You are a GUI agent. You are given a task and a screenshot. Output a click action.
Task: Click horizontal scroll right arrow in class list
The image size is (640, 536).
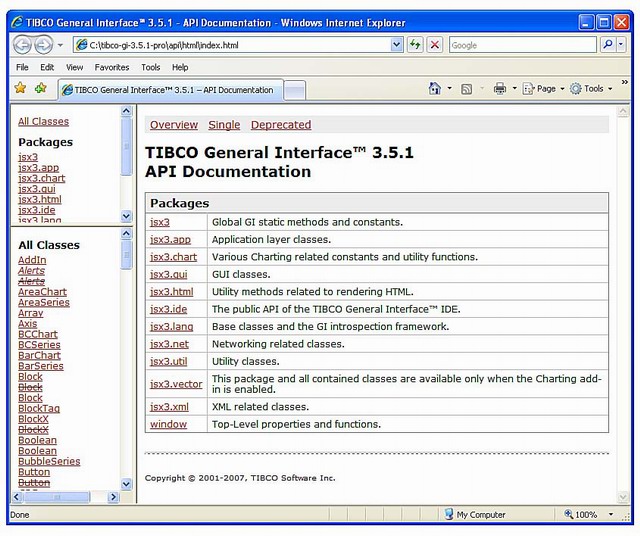(x=113, y=497)
